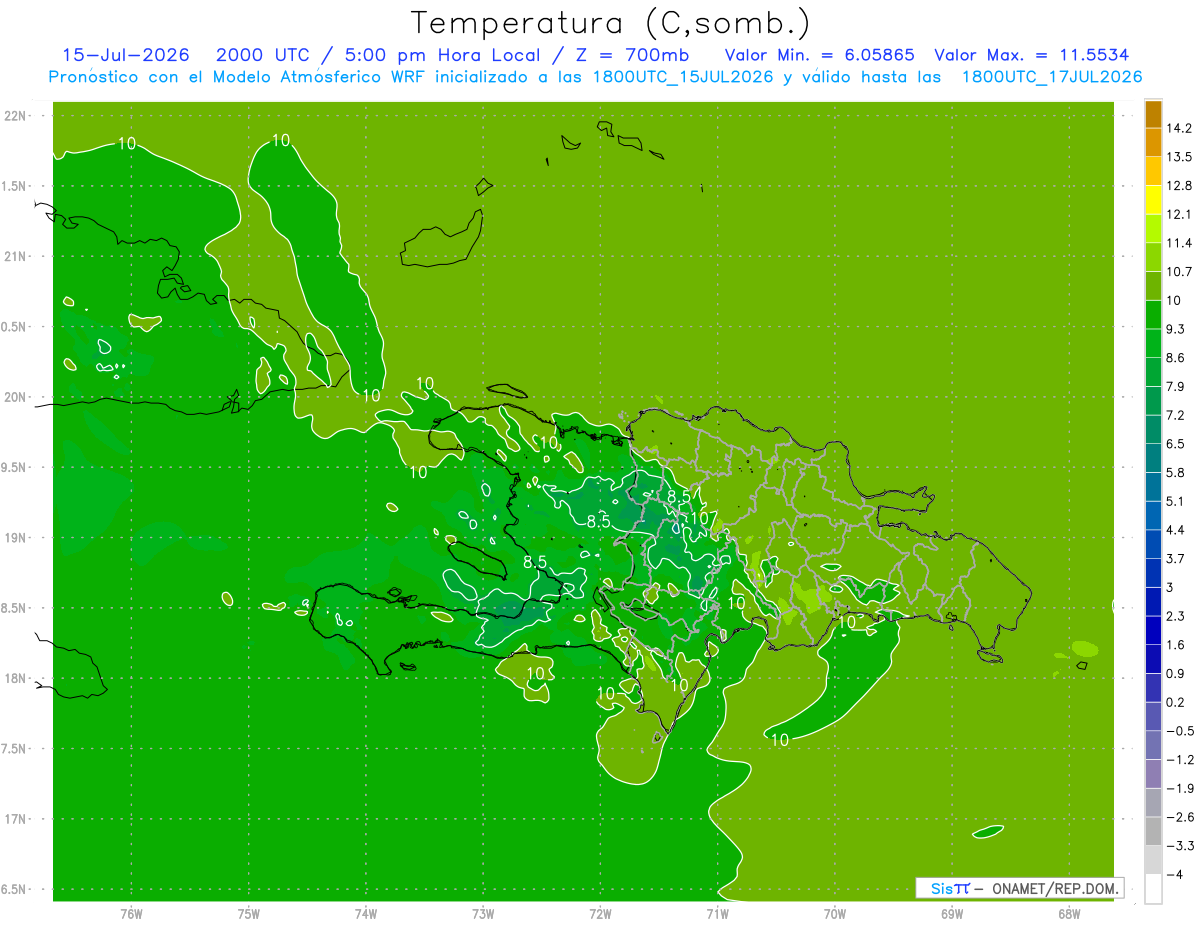The height and width of the screenshot is (927, 1200).
Task: Click the '18N' latitude label
Action: 15,679
